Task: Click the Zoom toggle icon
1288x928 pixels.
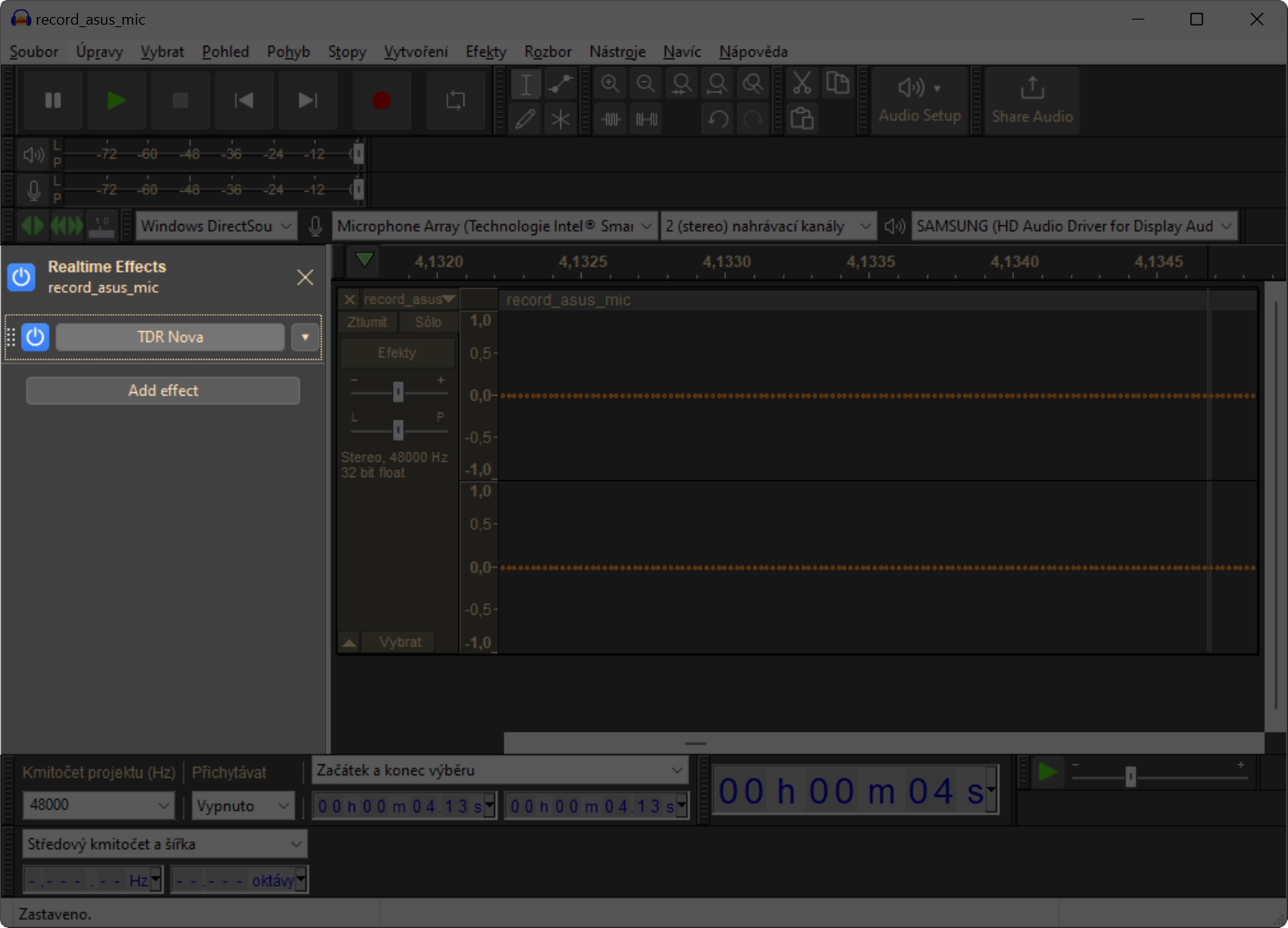Action: (x=753, y=84)
